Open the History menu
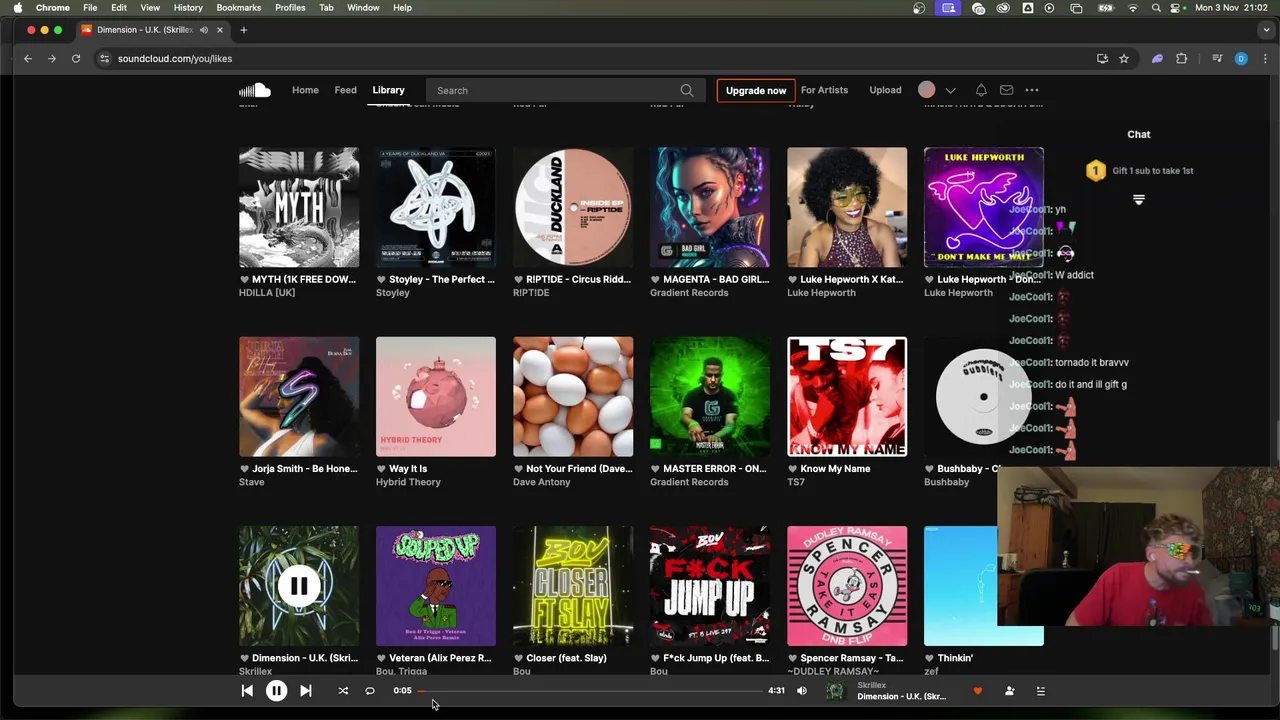The height and width of the screenshot is (720, 1280). click(x=188, y=8)
